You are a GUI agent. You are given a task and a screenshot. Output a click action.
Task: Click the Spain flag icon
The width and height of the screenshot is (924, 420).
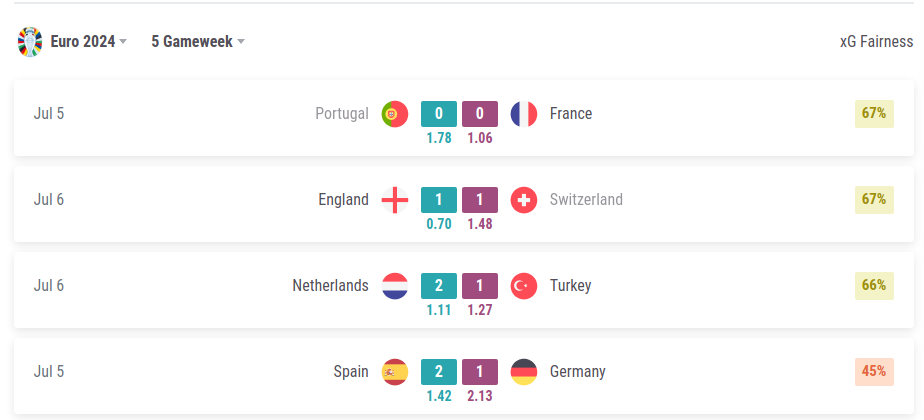[x=395, y=372]
